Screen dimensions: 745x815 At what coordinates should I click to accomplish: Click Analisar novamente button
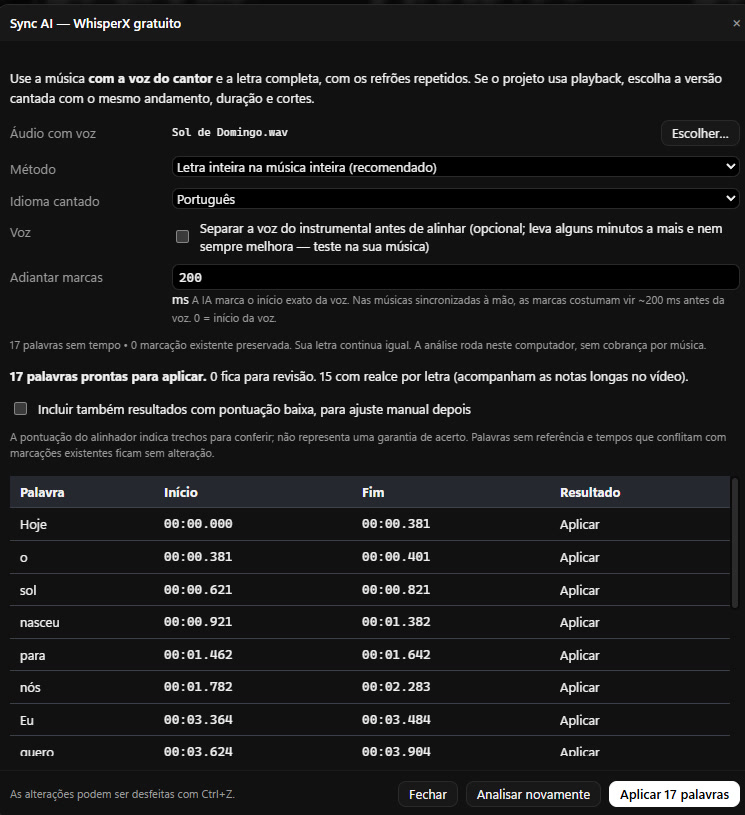(x=533, y=794)
